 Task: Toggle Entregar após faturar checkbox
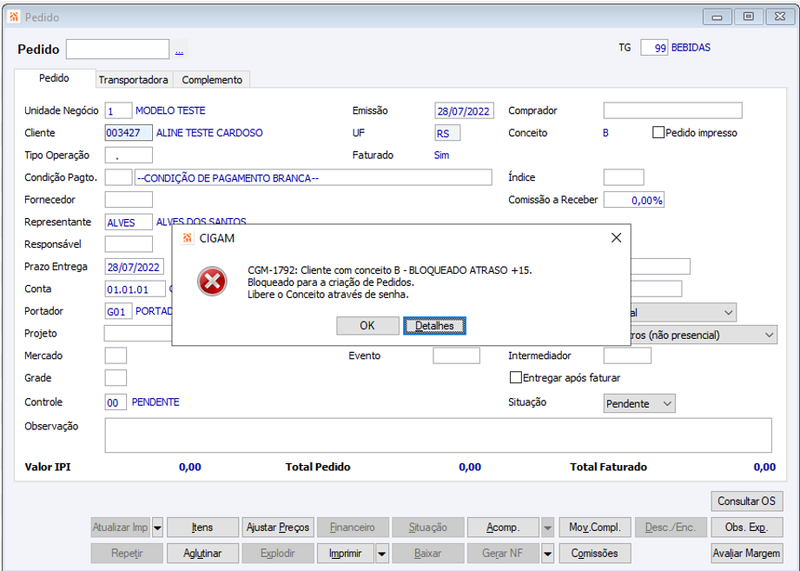pos(516,378)
